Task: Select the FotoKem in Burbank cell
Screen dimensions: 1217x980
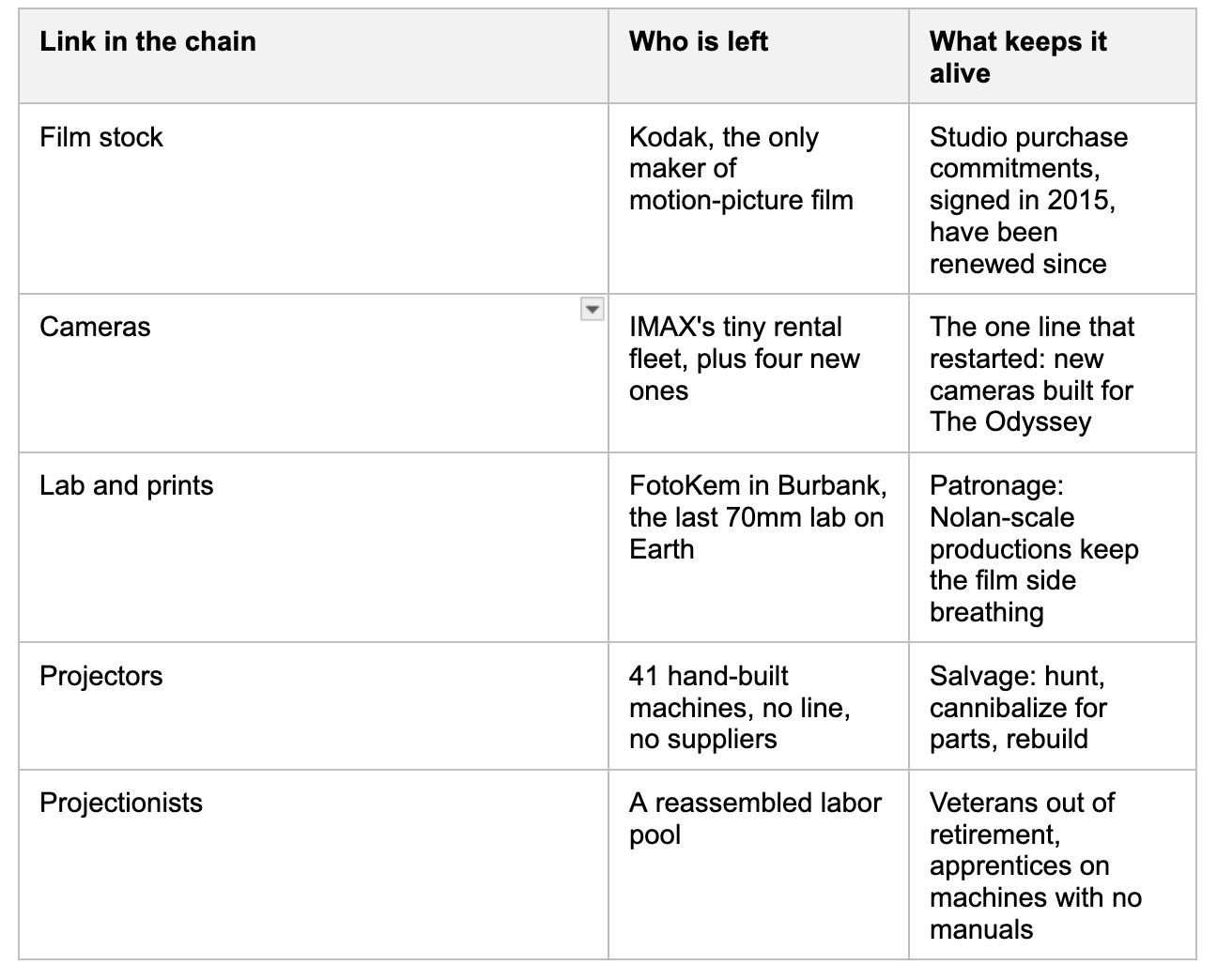Action: [759, 548]
